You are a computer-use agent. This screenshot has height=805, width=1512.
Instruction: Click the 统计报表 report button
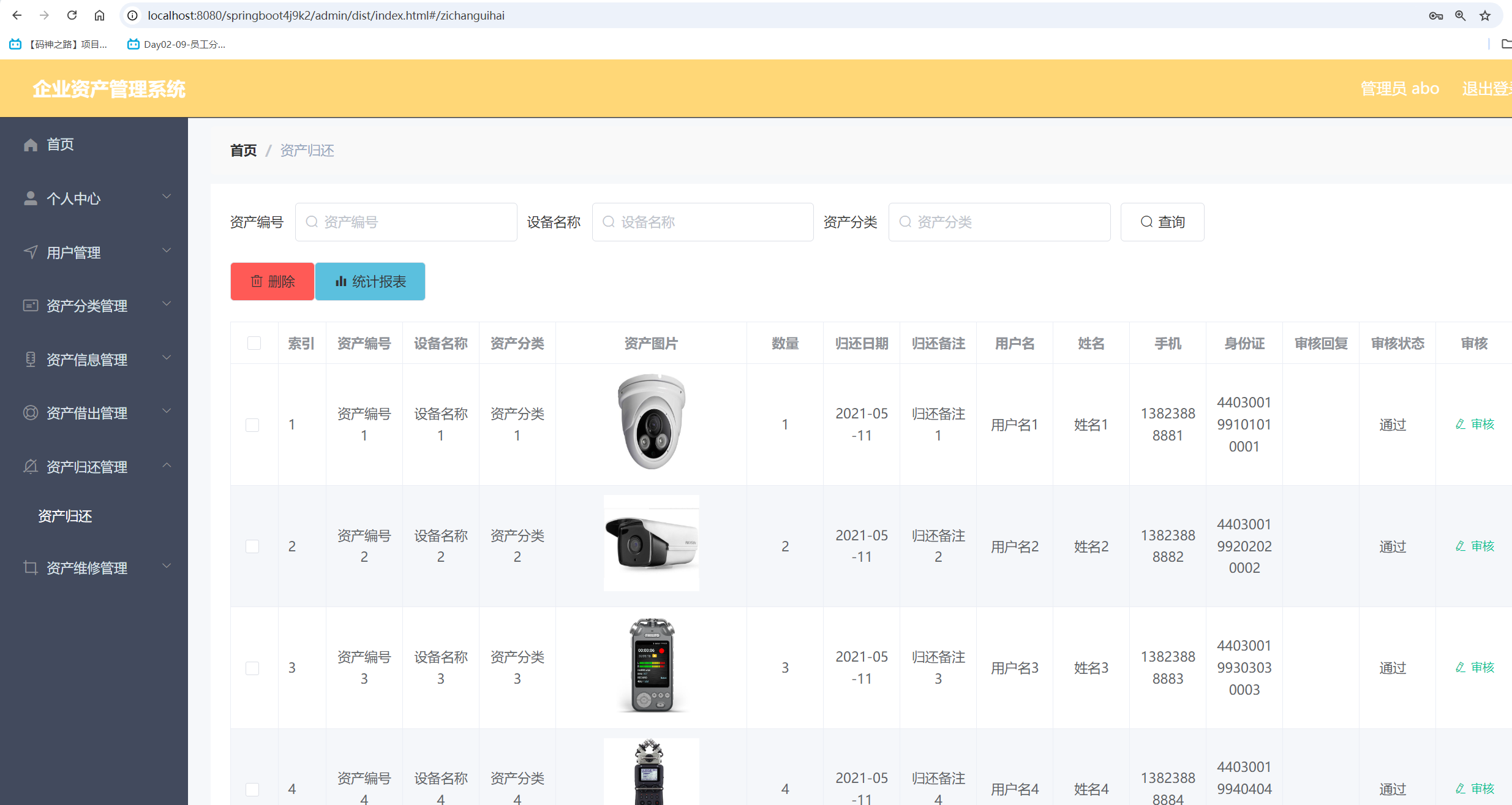[370, 281]
